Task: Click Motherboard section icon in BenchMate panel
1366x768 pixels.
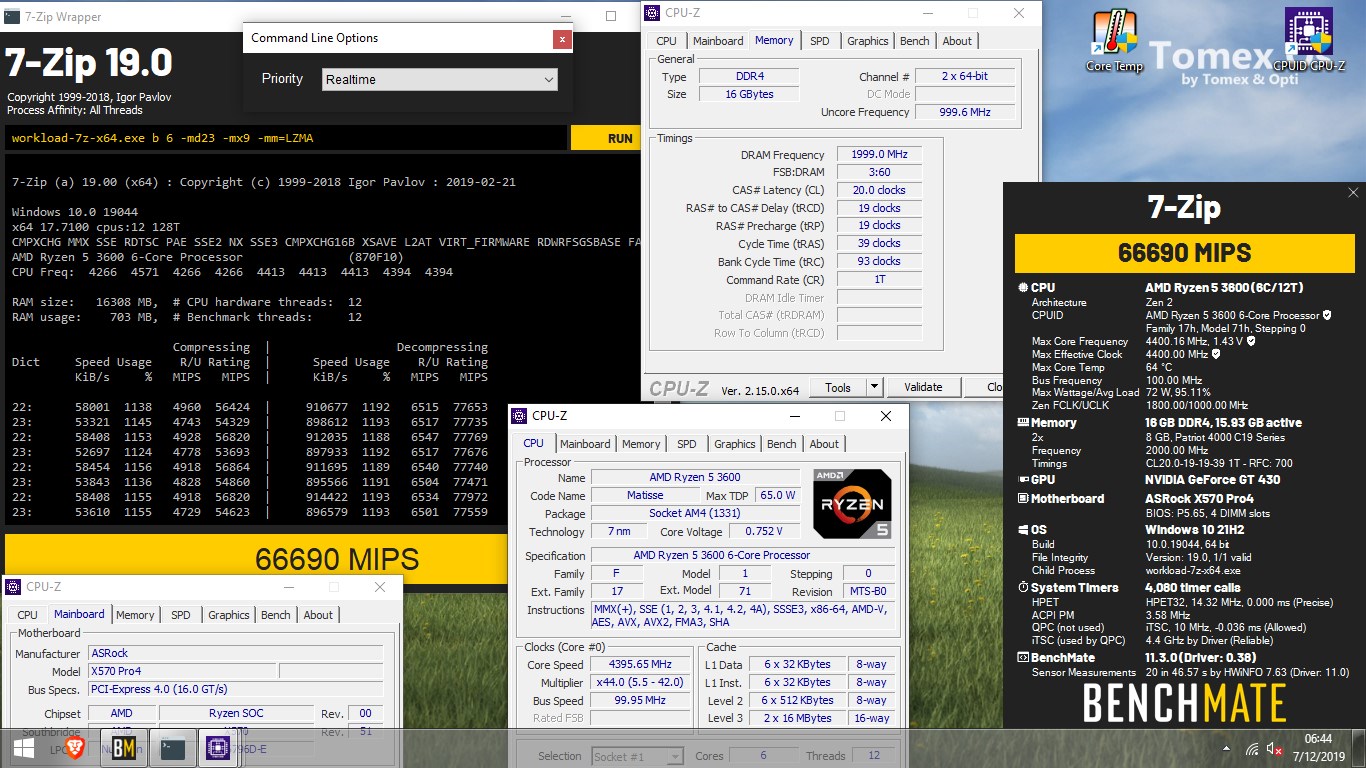Action: point(1023,498)
